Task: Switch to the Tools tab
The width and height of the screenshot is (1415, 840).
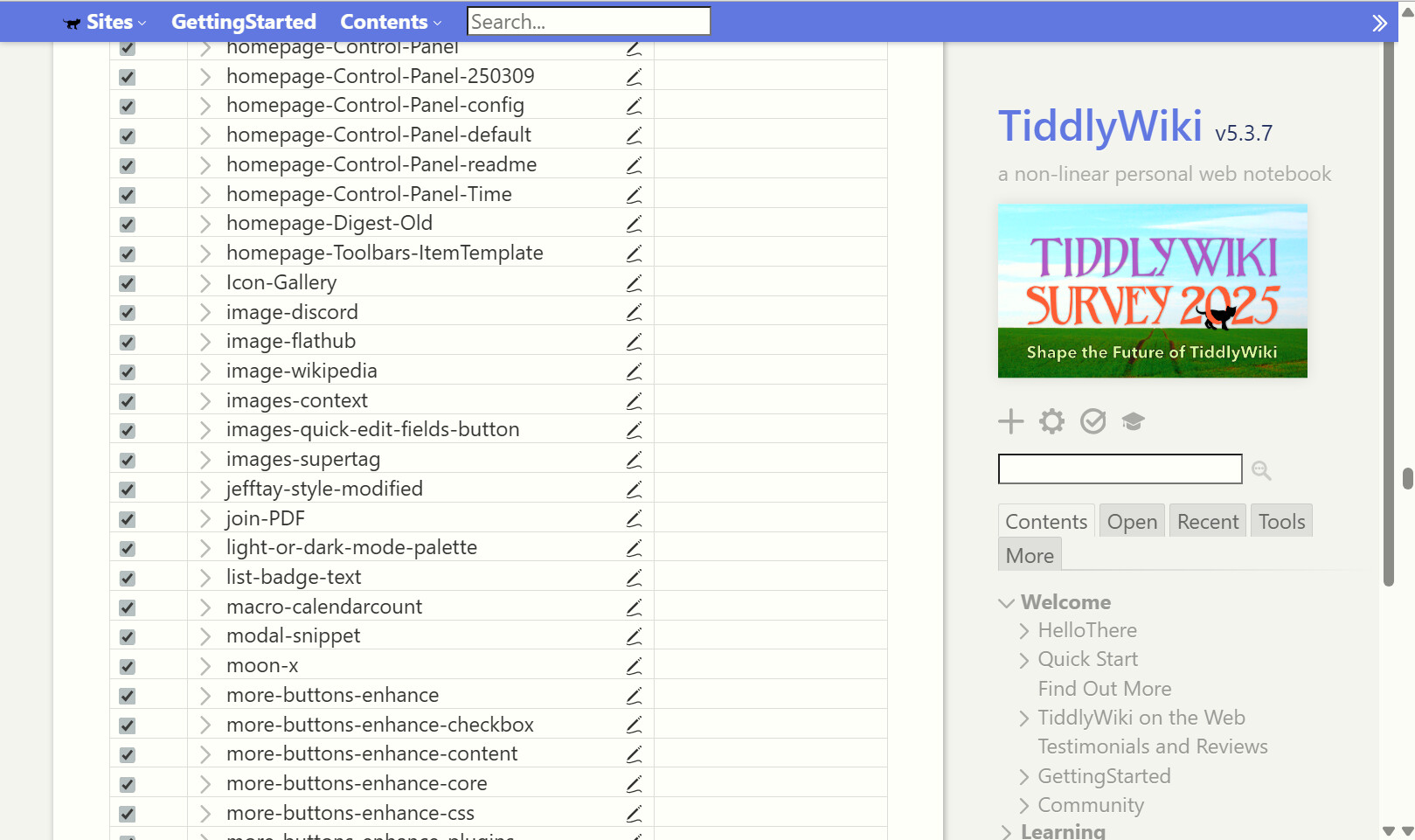Action: click(1281, 521)
